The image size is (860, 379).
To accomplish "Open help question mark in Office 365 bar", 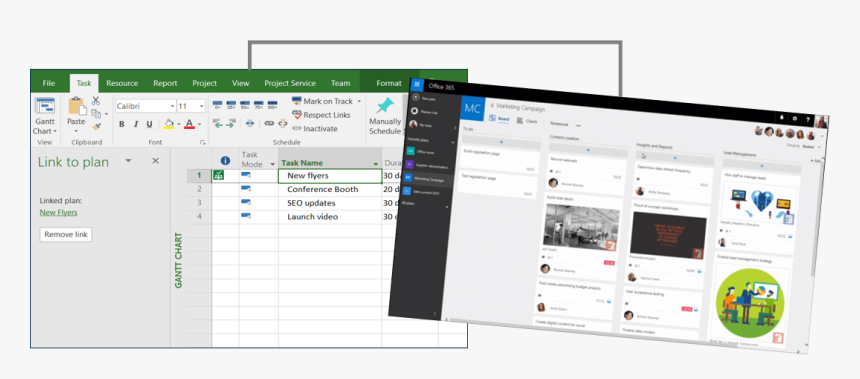I will (807, 119).
